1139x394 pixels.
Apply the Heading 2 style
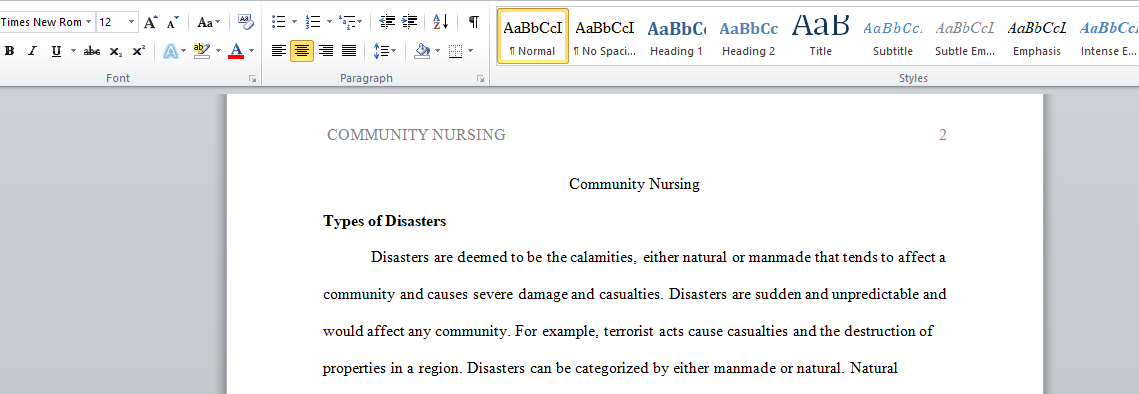click(748, 36)
